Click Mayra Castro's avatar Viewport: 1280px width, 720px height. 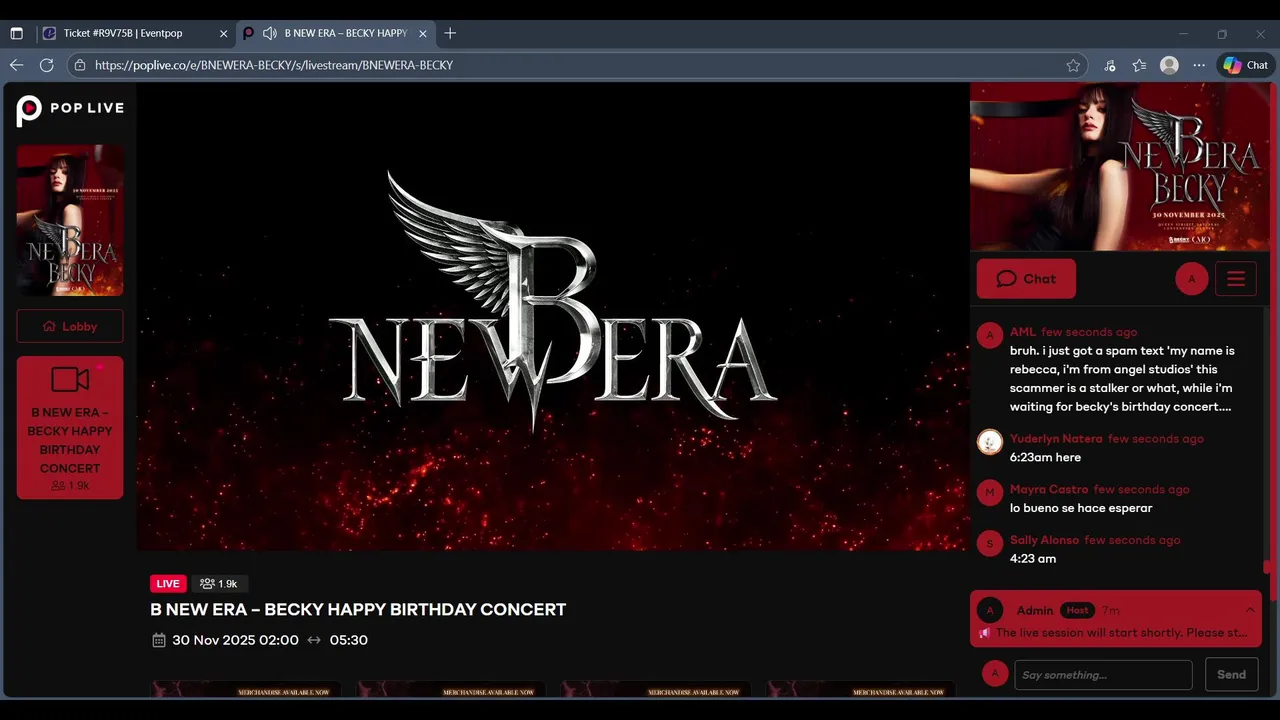tap(990, 493)
